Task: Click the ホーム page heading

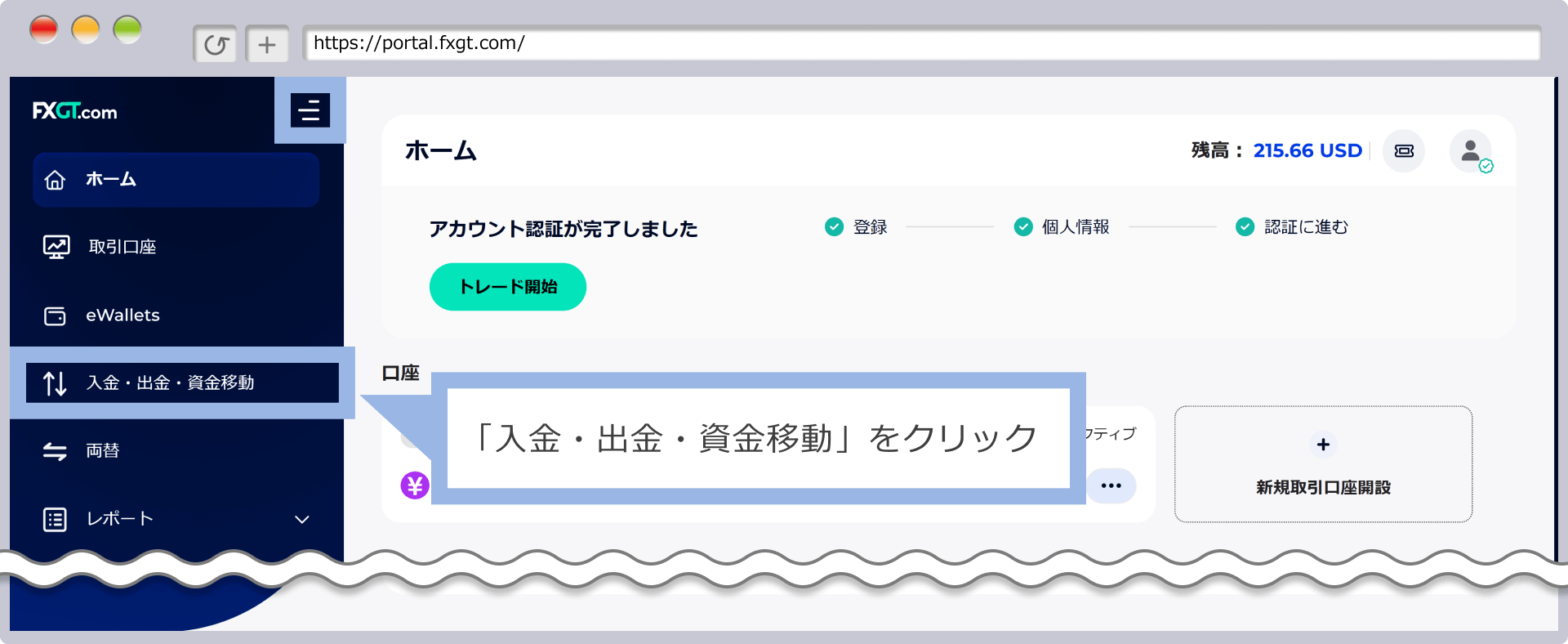Action: pyautogui.click(x=441, y=150)
